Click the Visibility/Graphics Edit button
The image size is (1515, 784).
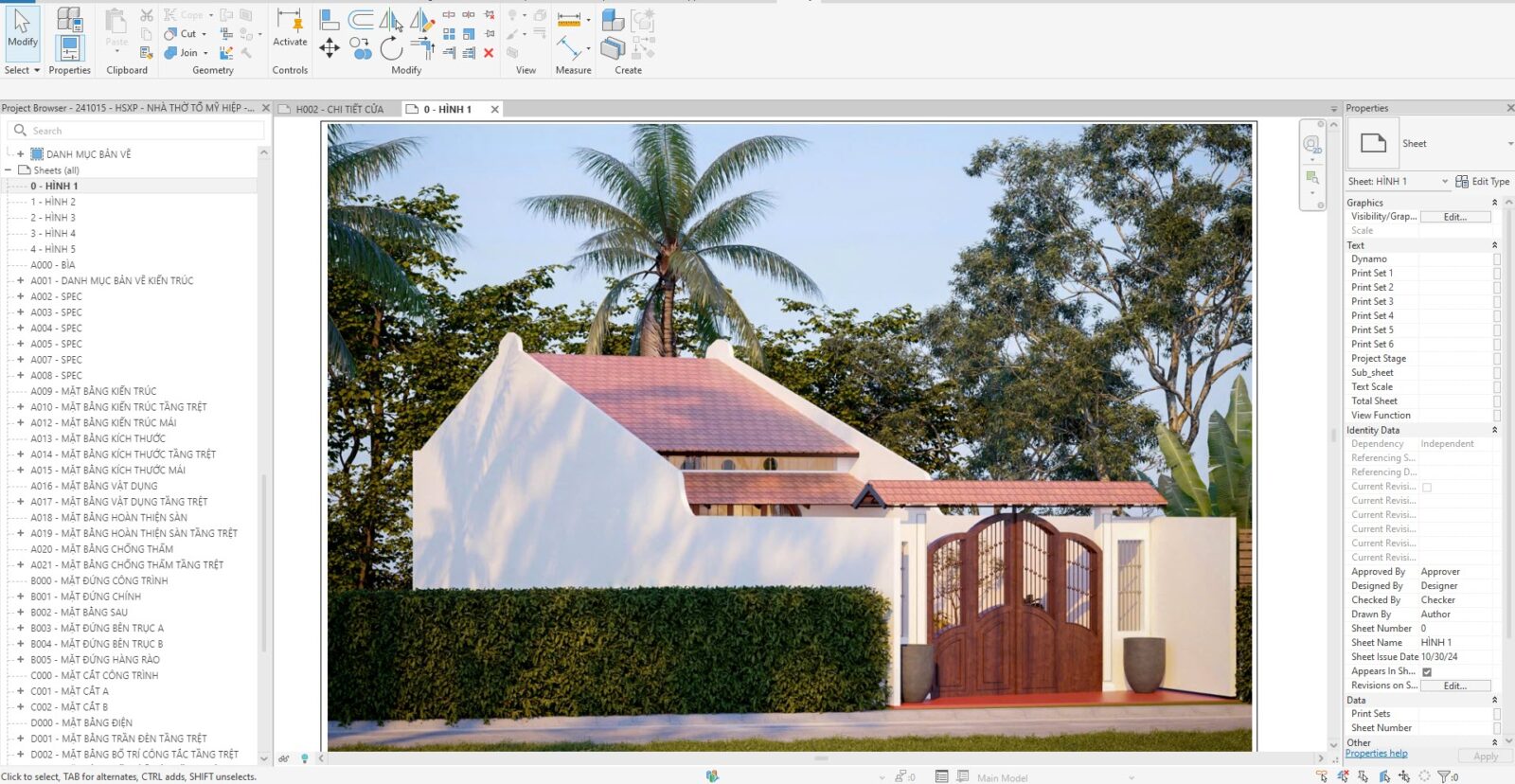coord(1455,217)
